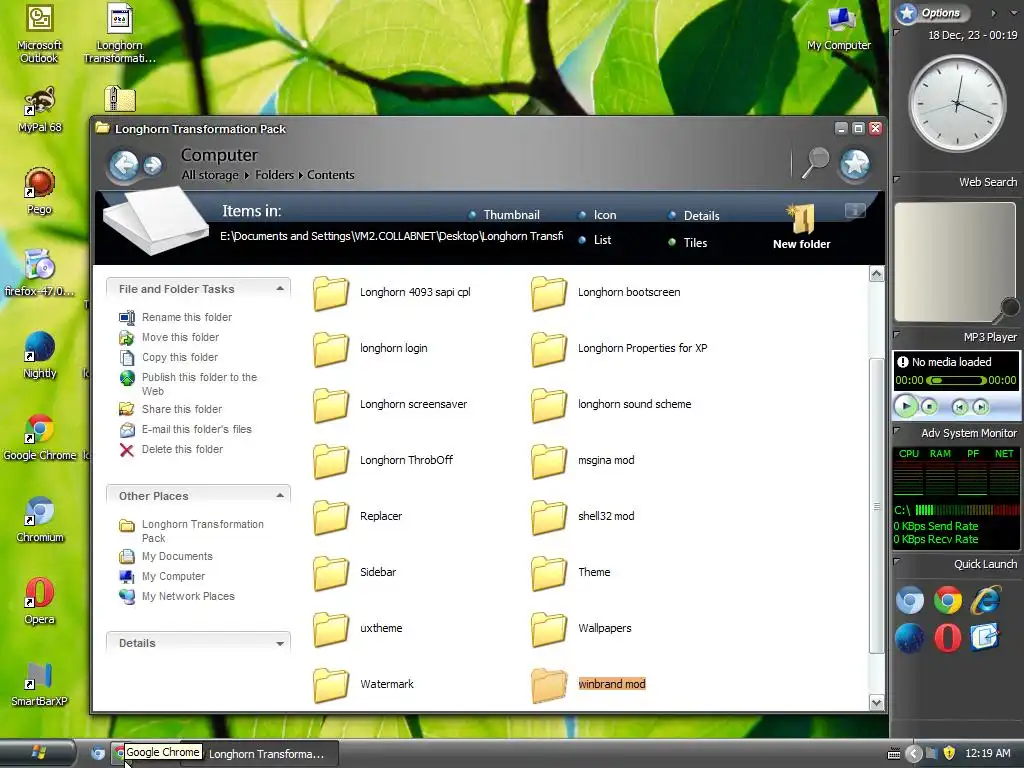Viewport: 1024px width, 768px height.
Task: Select List view option
Action: [595, 240]
